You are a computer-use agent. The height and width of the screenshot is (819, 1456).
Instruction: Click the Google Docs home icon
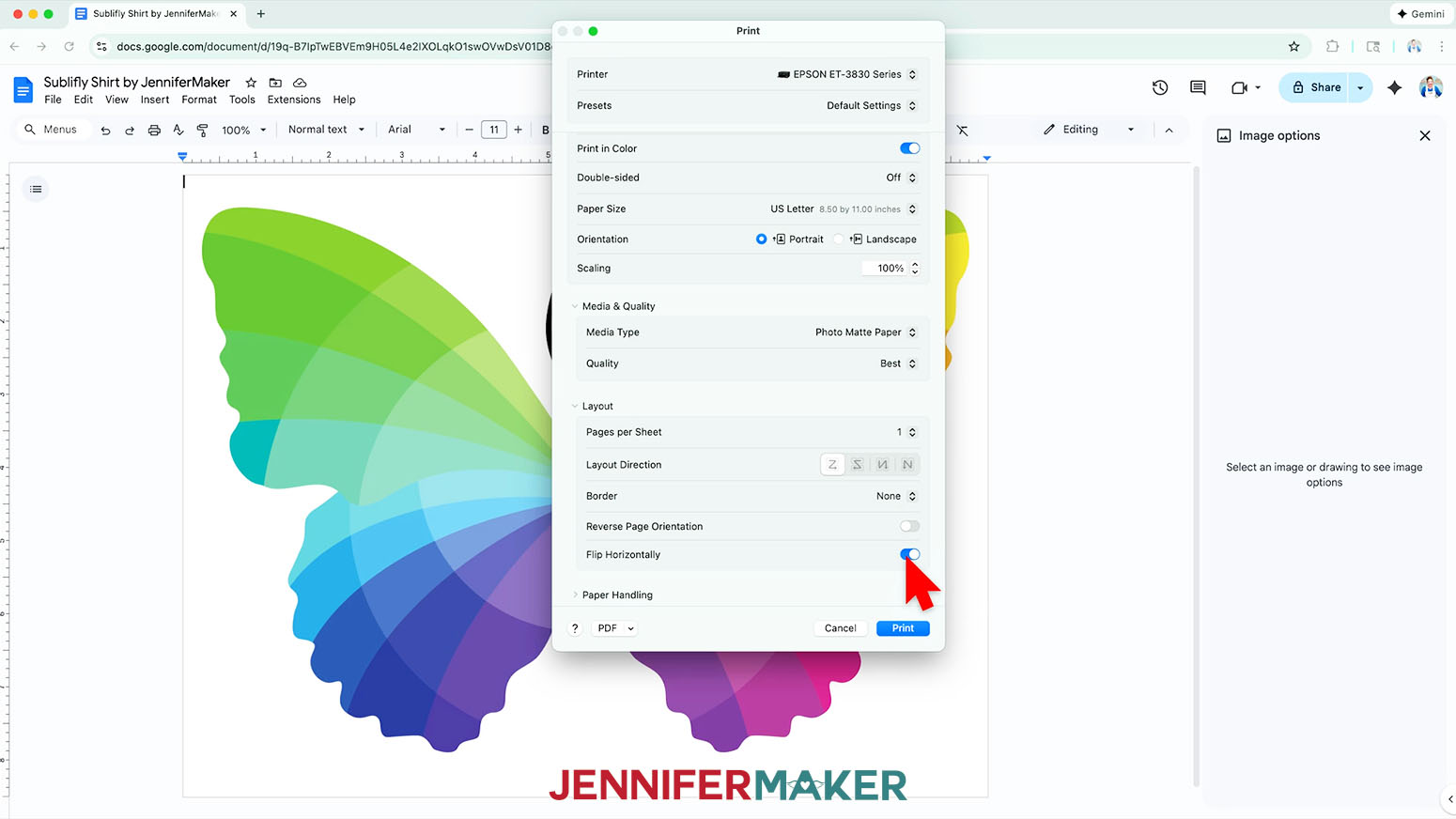(23, 90)
